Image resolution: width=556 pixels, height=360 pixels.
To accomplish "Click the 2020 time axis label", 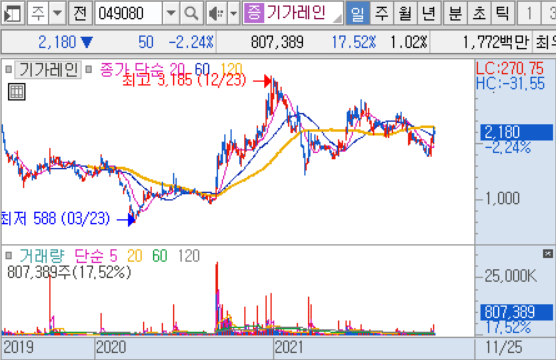I will point(111,347).
